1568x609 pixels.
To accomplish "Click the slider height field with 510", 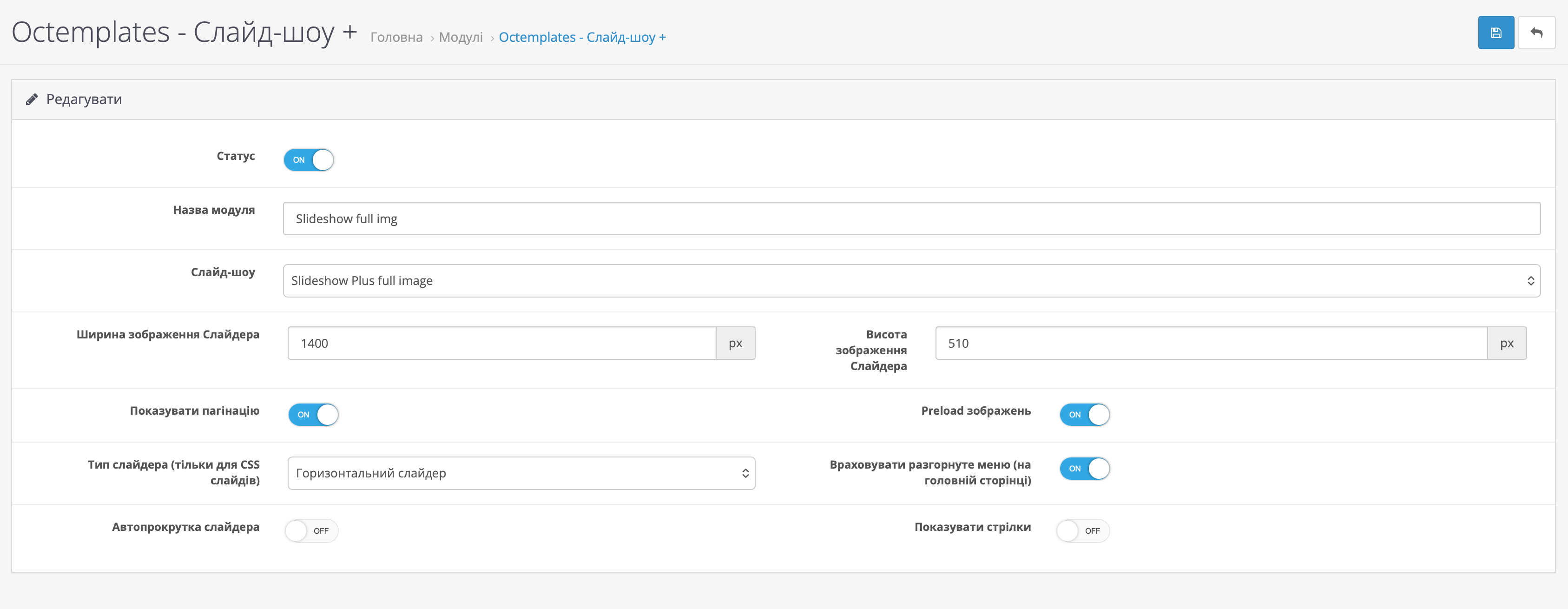I will [1210, 344].
